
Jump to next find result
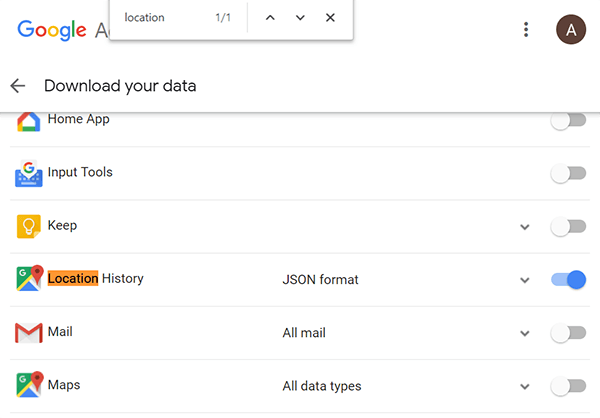coord(300,18)
